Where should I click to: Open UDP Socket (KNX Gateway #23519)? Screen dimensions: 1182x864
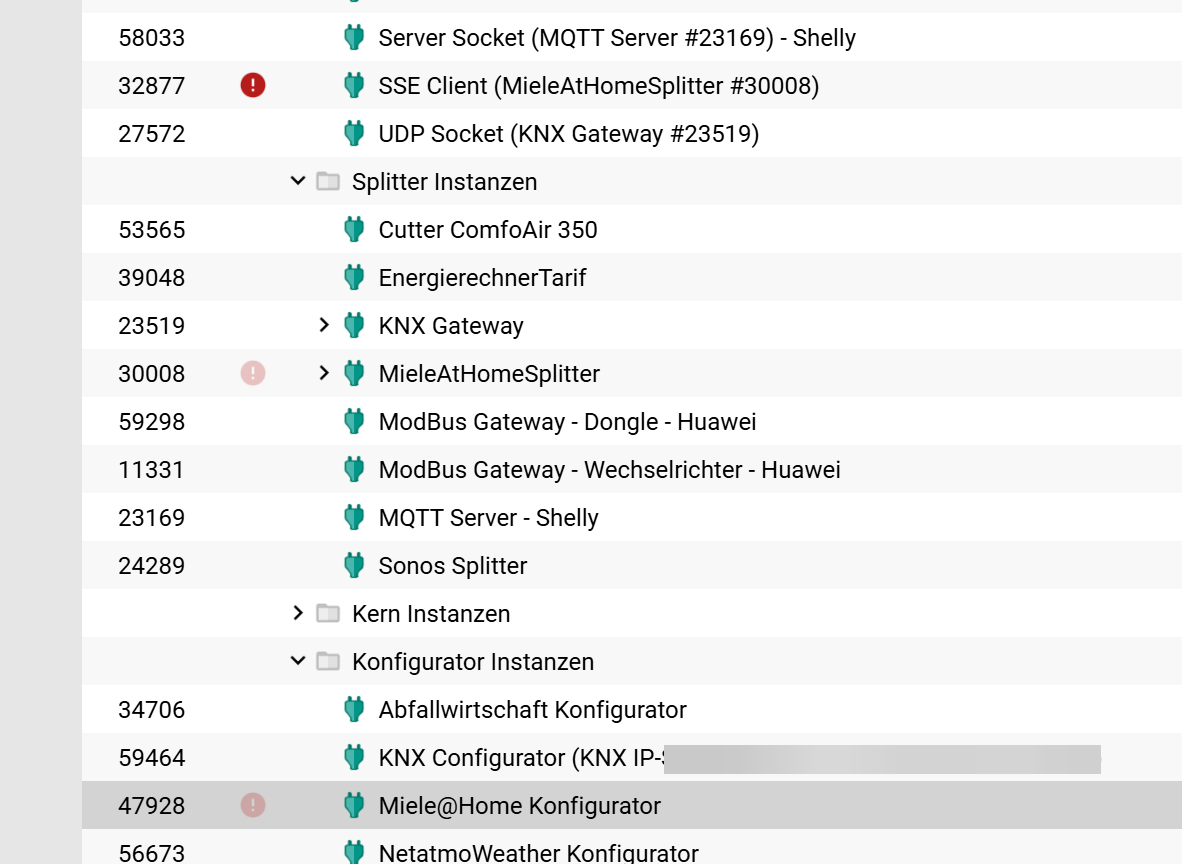(x=568, y=134)
